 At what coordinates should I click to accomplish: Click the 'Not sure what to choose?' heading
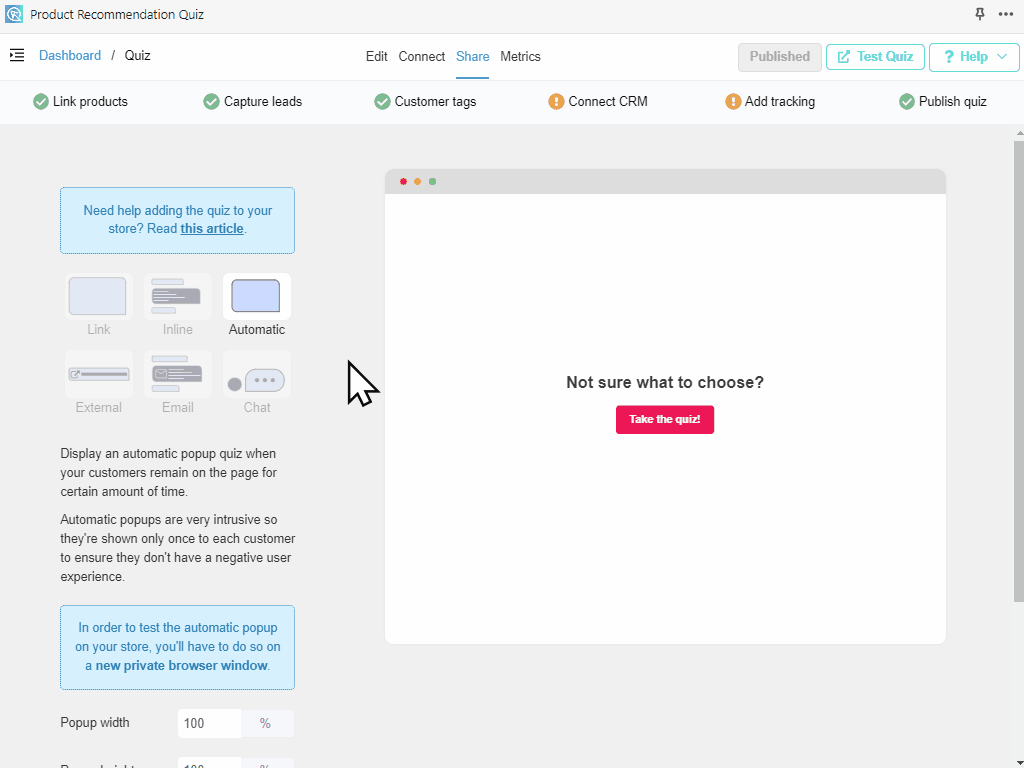pos(665,383)
